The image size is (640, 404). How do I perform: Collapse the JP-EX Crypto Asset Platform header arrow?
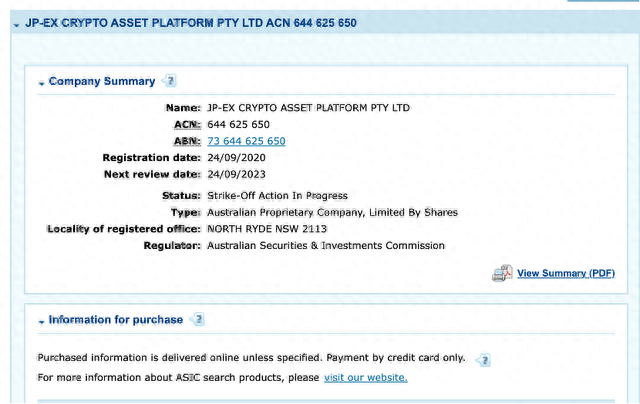[x=16, y=22]
